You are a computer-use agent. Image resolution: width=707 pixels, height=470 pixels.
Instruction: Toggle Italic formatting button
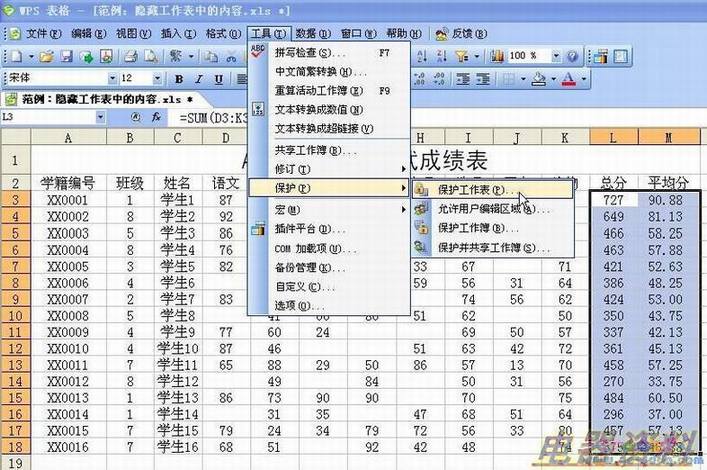(x=201, y=79)
